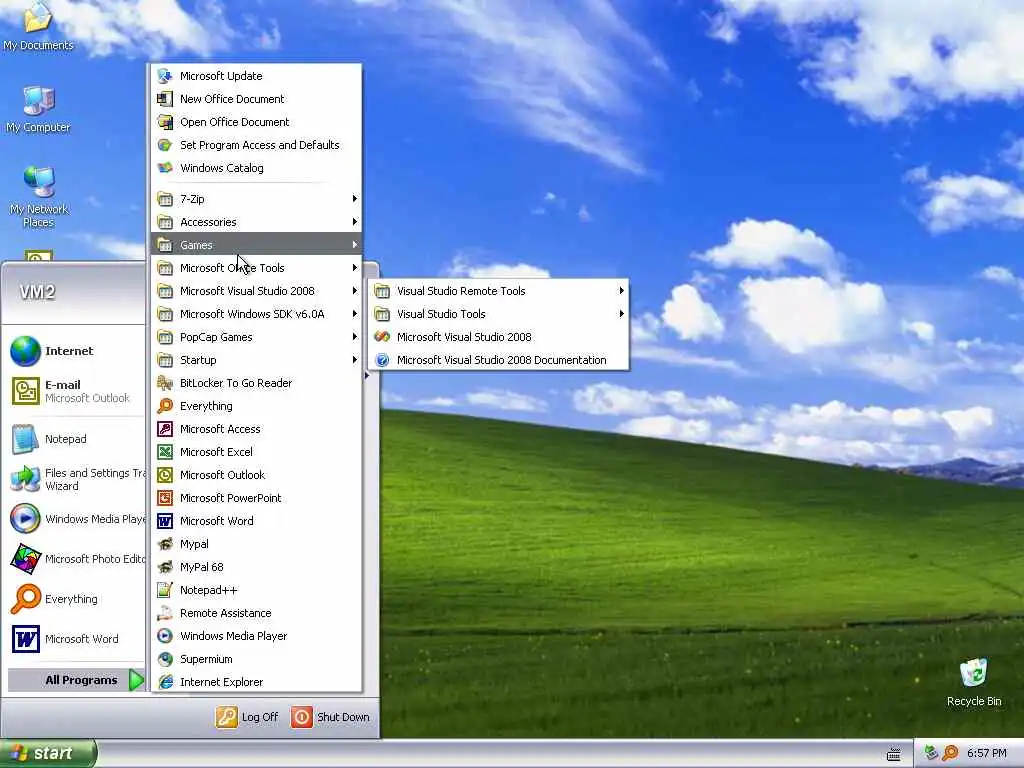
Task: Click the Notepad++ icon
Action: click(x=165, y=590)
